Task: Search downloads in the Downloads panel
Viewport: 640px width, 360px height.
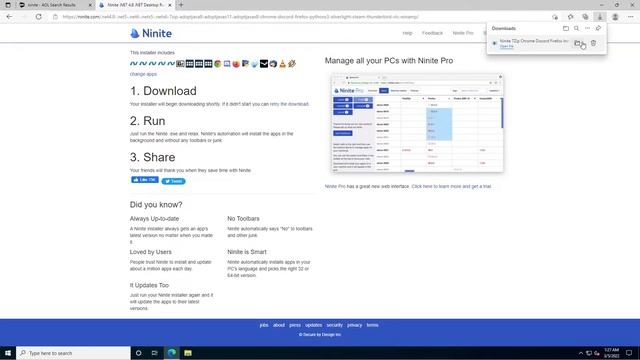Action: [576, 28]
